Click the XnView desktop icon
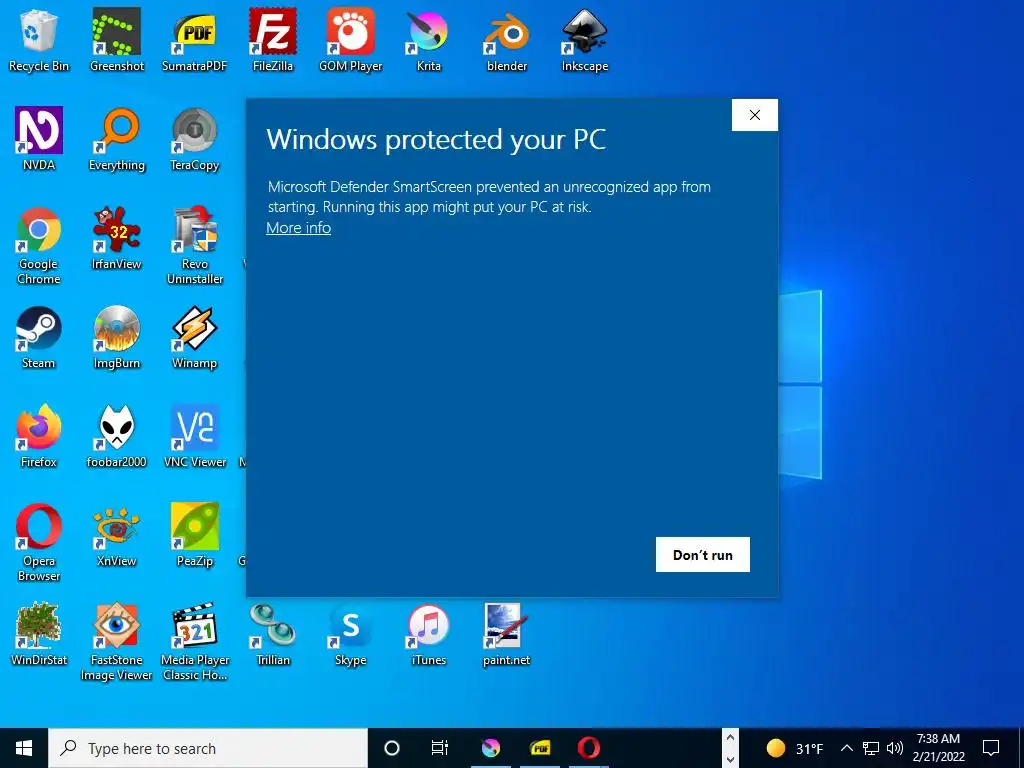 click(117, 535)
